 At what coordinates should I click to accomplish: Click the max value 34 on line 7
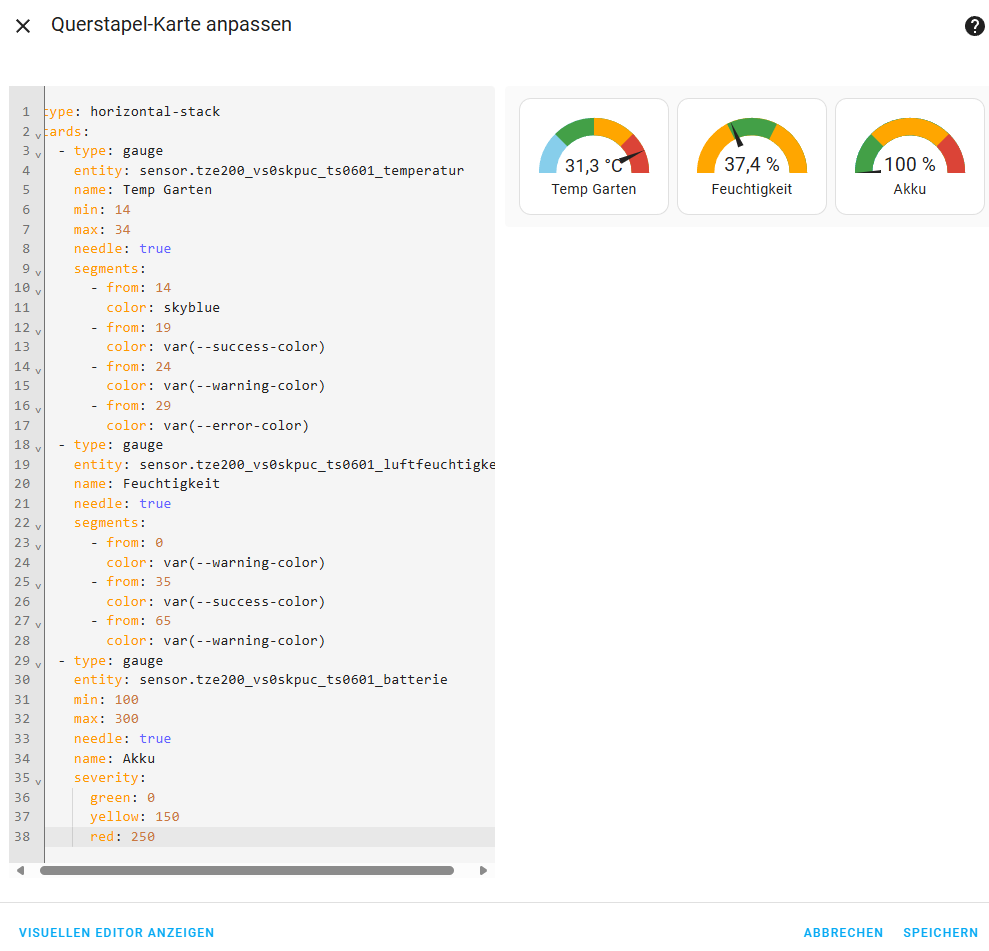tap(122, 230)
